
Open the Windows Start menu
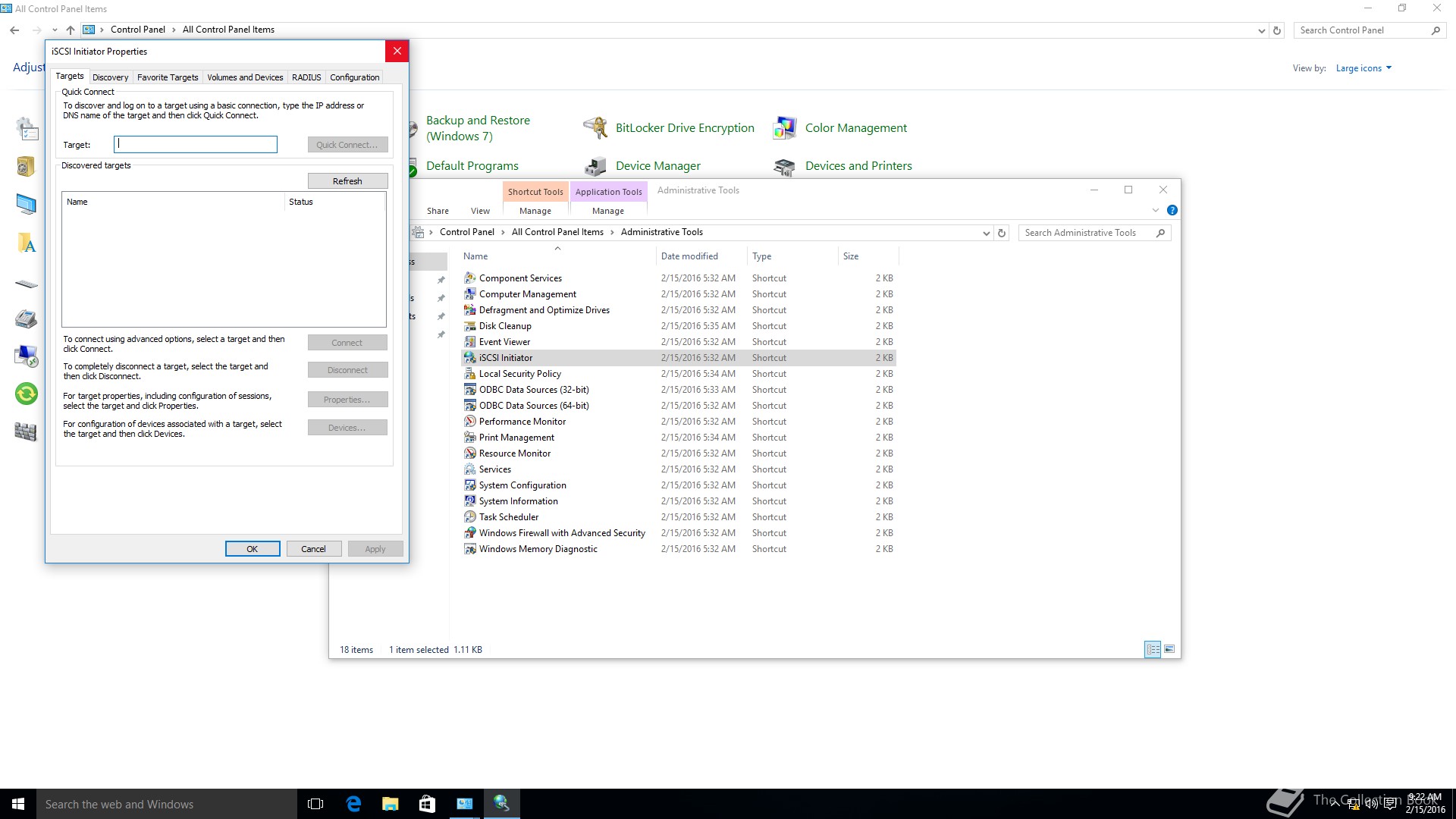(x=18, y=804)
